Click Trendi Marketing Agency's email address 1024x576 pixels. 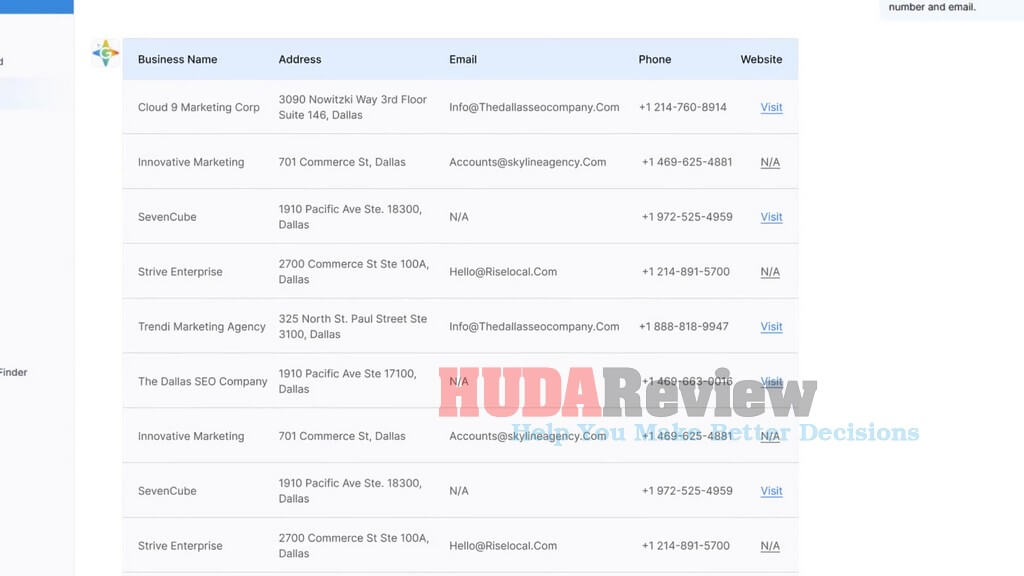point(534,327)
